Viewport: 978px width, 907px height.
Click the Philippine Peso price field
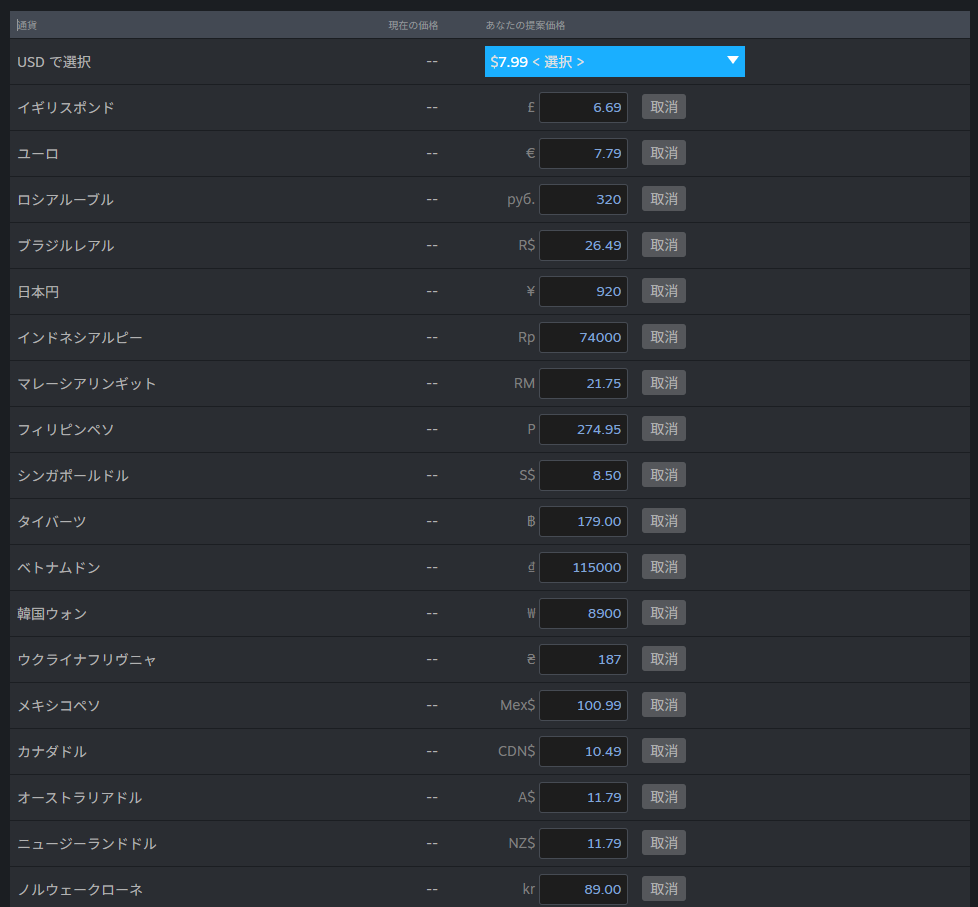click(583, 430)
